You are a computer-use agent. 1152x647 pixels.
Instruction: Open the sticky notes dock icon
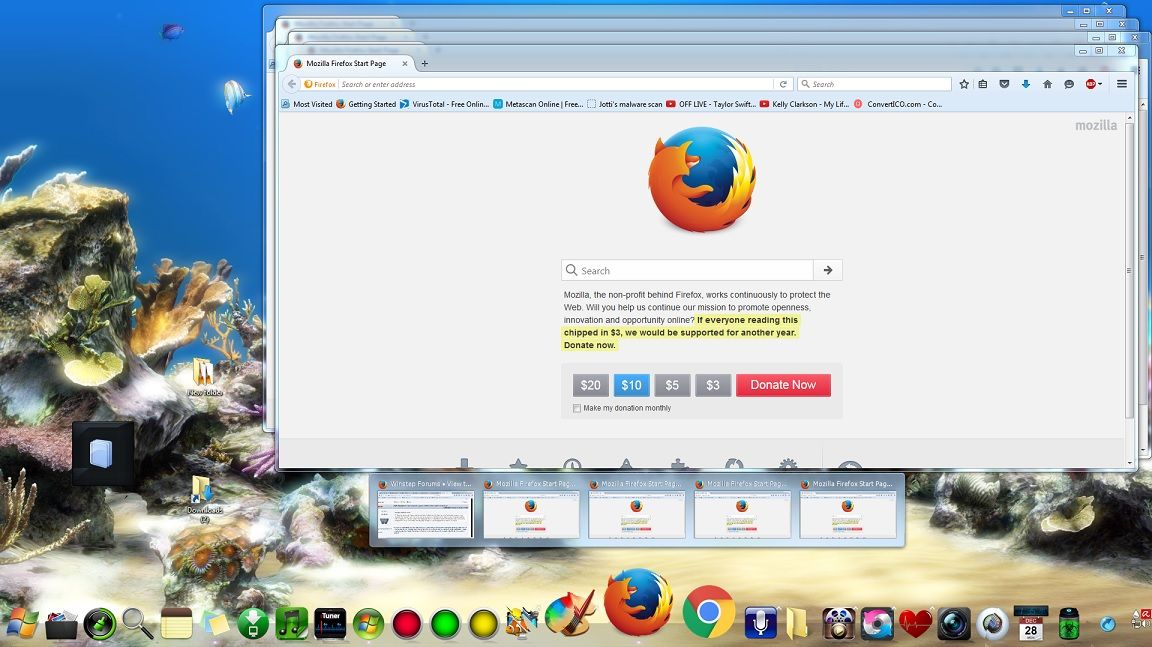point(215,623)
